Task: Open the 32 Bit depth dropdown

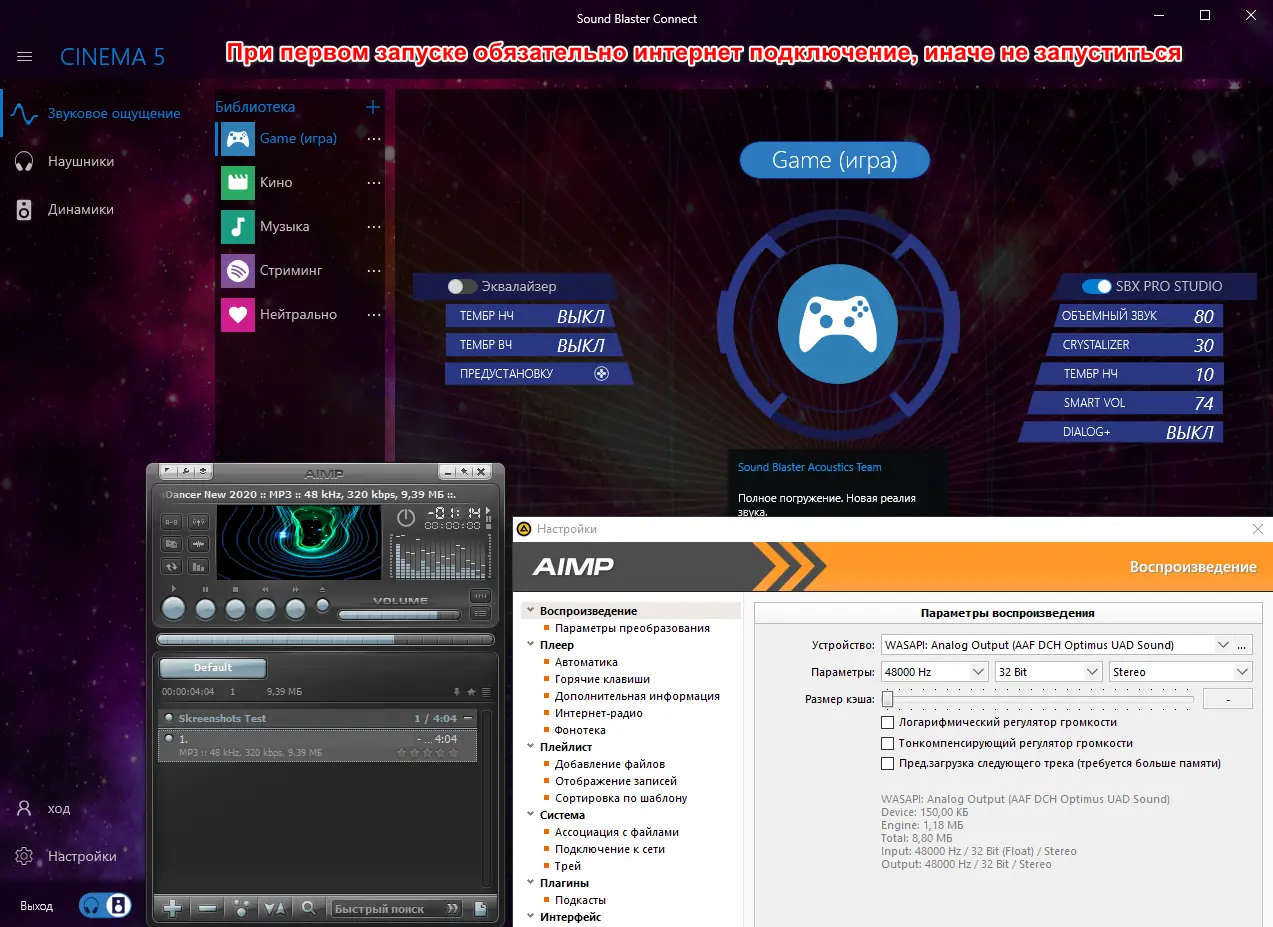Action: click(x=1048, y=672)
